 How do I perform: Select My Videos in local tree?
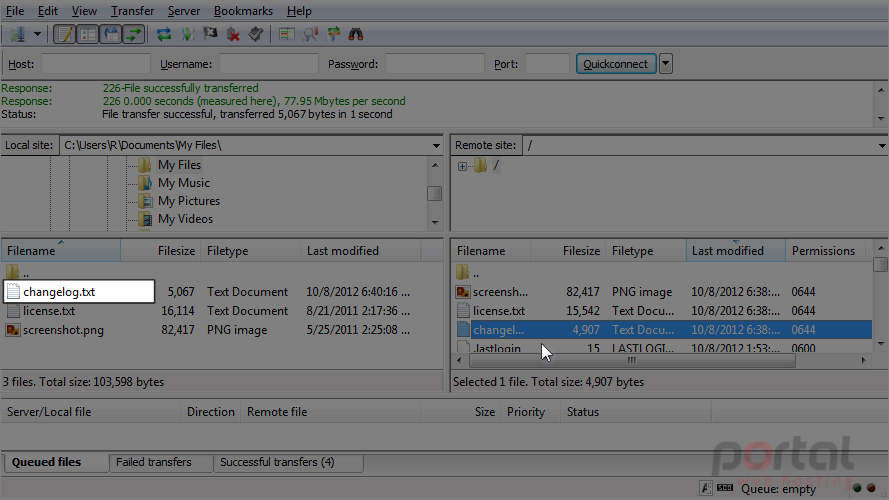coord(185,219)
